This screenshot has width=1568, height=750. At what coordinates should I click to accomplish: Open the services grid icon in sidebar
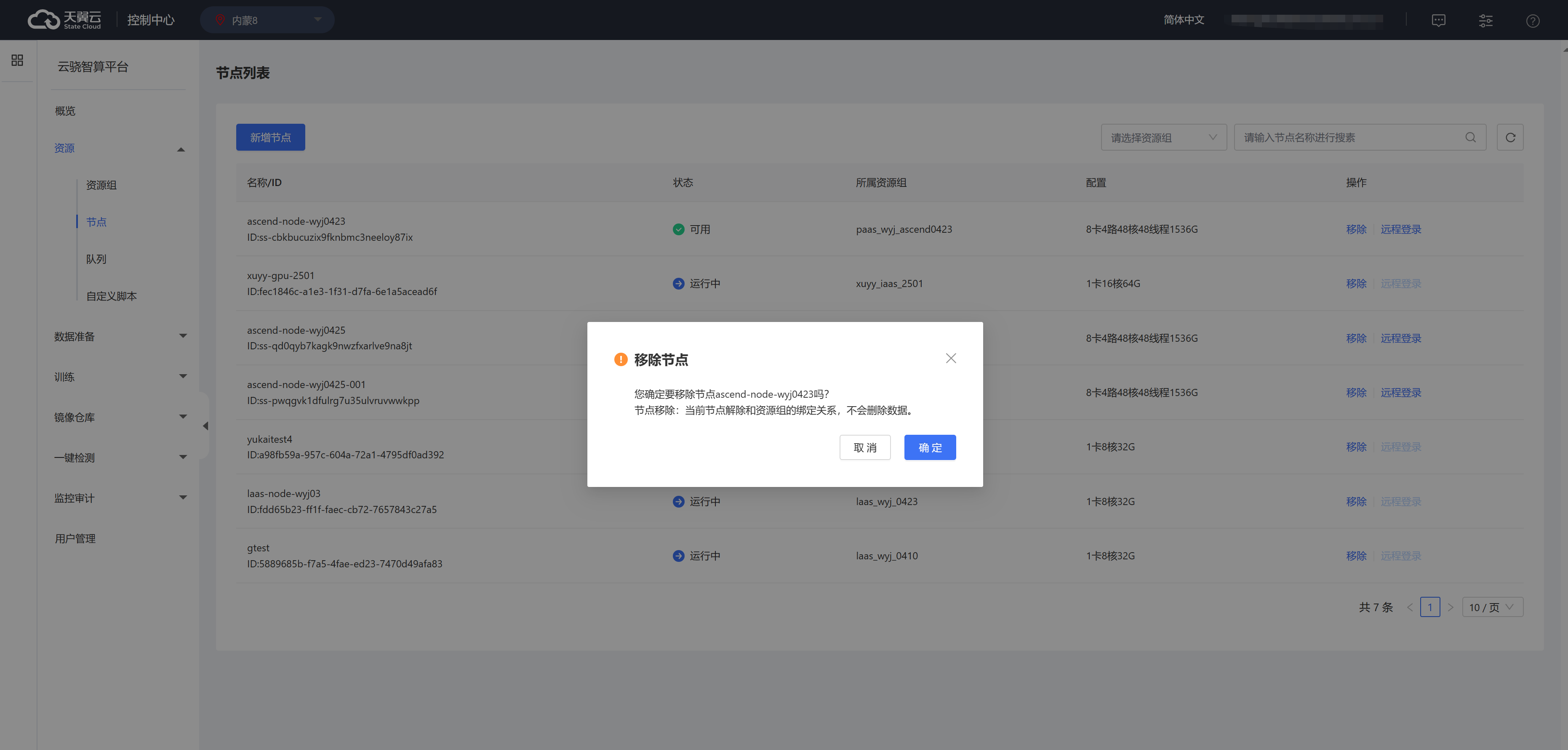(x=17, y=60)
